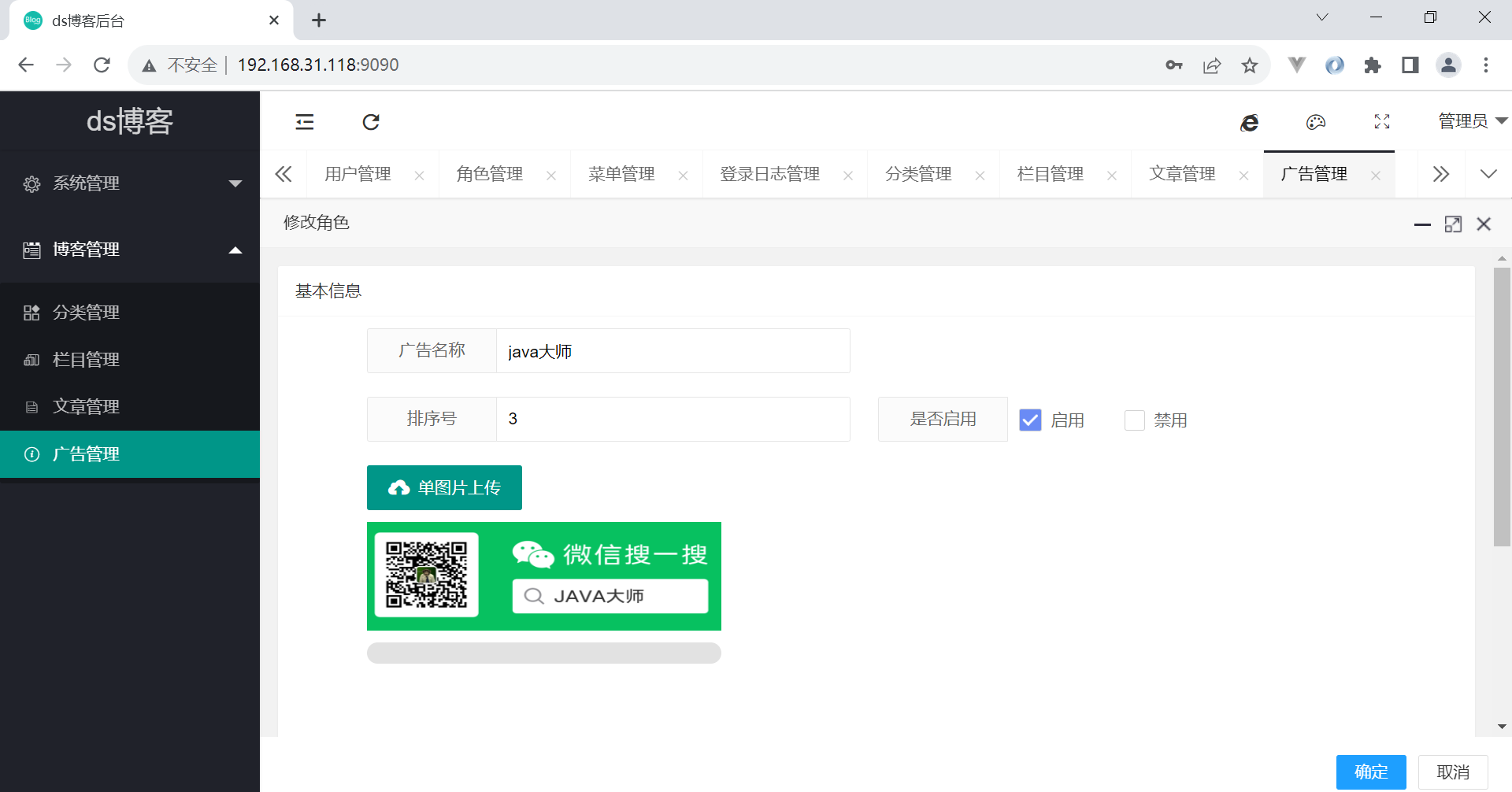Viewport: 1512px width, 792px height.
Task: Close the 分类管理 tab
Action: pos(980,176)
